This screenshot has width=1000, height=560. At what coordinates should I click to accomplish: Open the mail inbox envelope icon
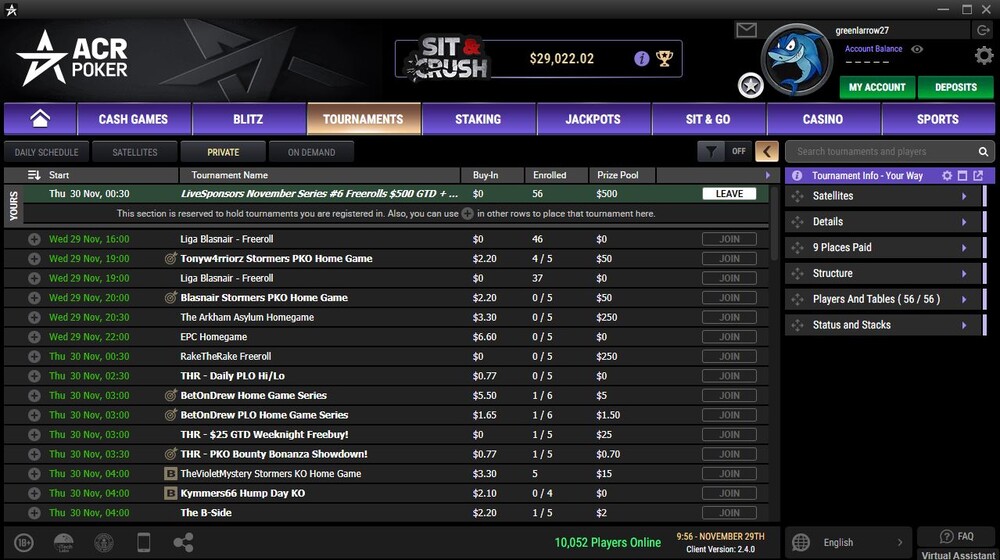pyautogui.click(x=746, y=30)
